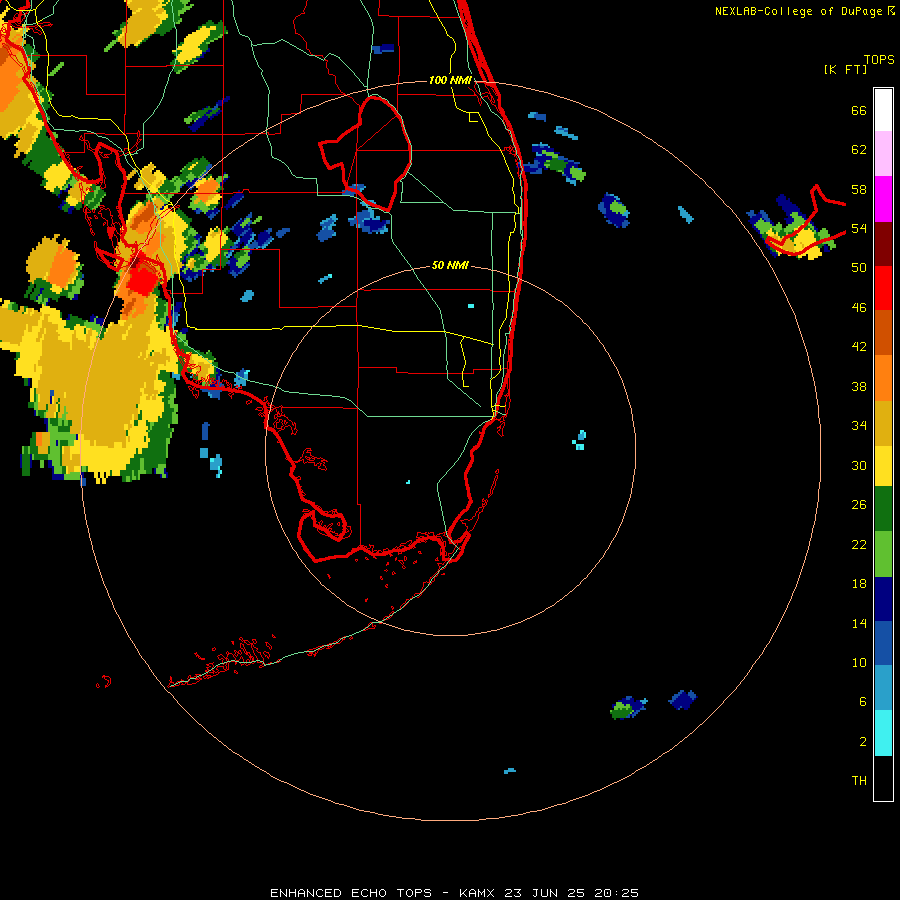Click the "18" legend value
The image size is (900, 900).
pos(859,584)
